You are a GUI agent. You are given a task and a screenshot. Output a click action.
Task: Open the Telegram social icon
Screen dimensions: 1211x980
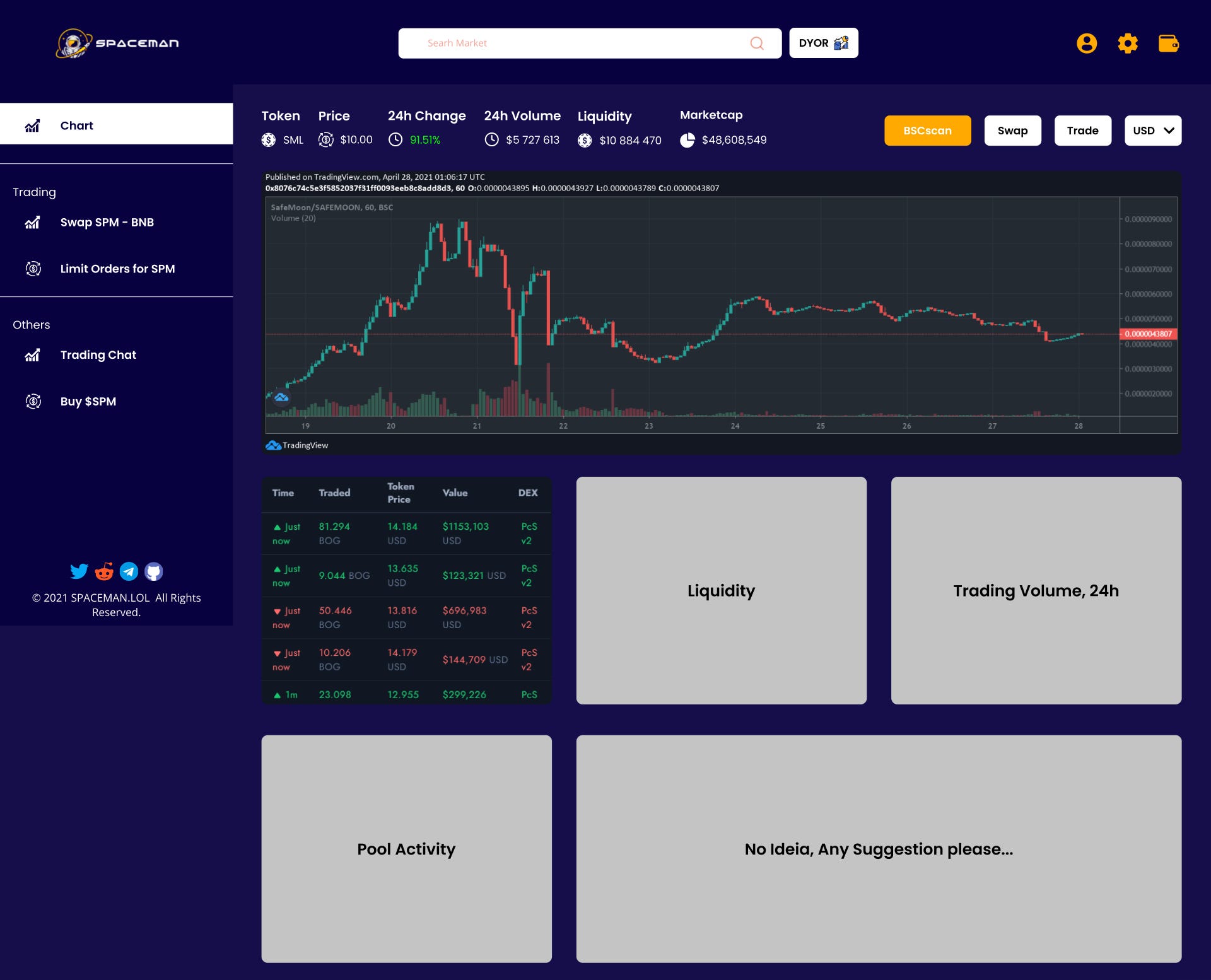coord(129,571)
